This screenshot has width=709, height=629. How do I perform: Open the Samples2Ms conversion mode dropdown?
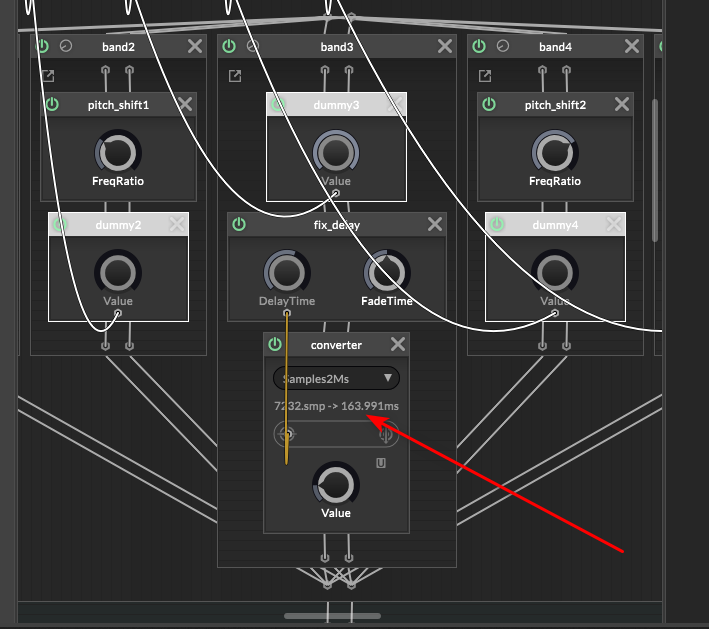click(x=336, y=378)
